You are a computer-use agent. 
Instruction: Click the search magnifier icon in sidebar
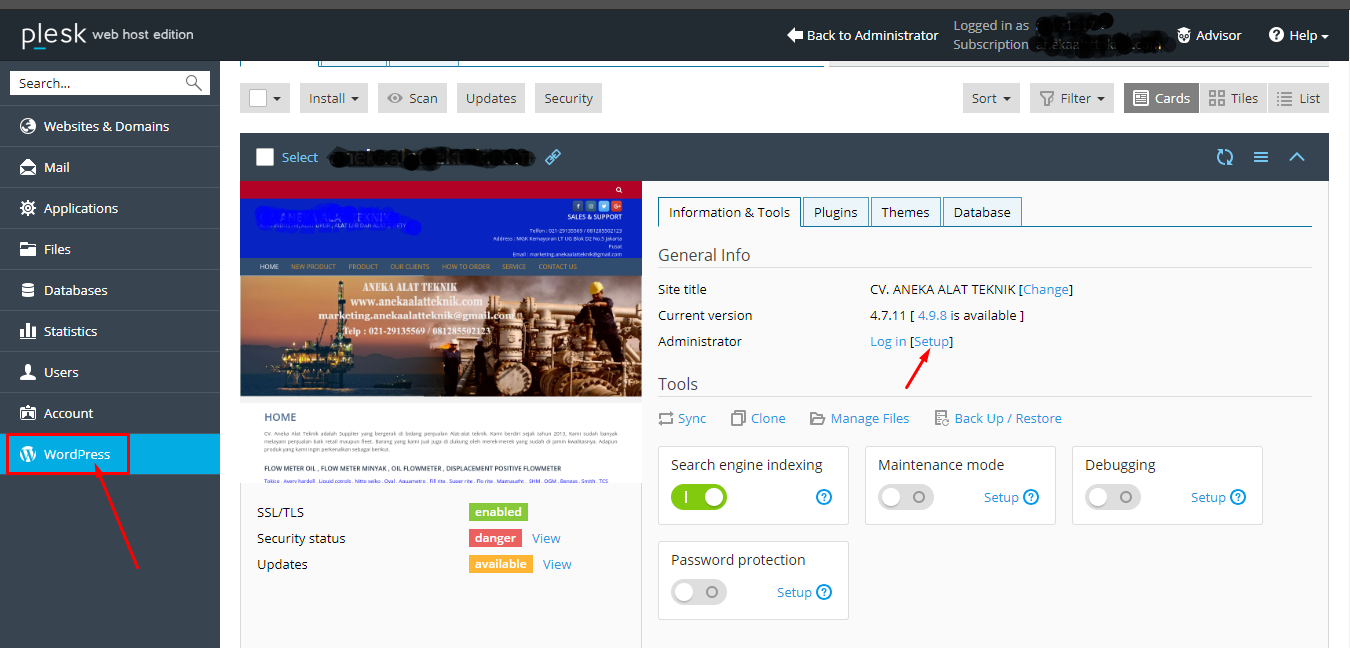[x=194, y=83]
